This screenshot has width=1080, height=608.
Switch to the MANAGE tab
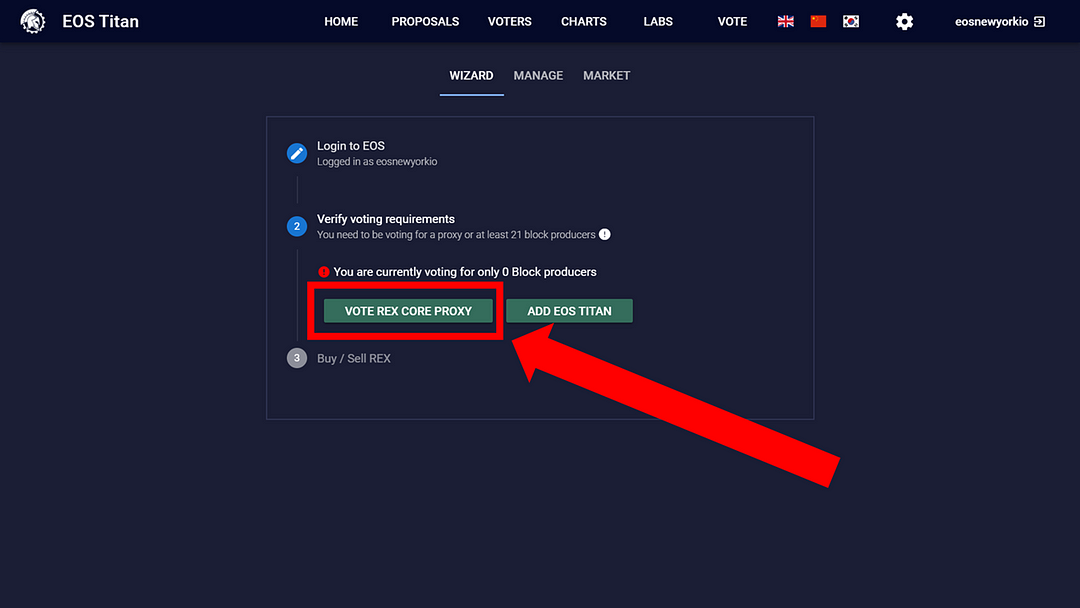click(x=538, y=76)
